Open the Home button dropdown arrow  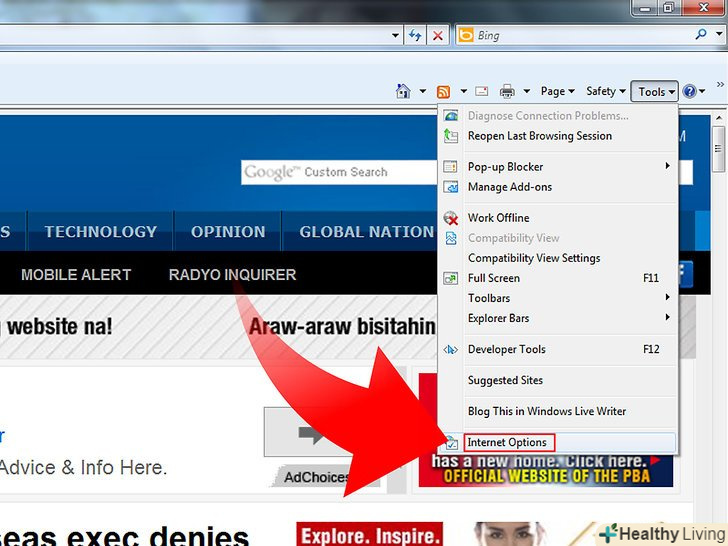coord(422,91)
